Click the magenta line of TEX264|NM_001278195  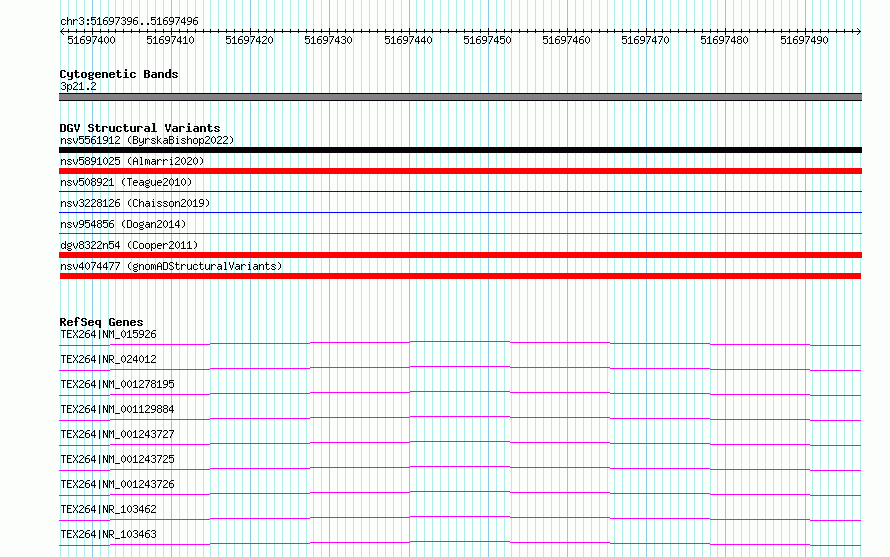coord(460,393)
